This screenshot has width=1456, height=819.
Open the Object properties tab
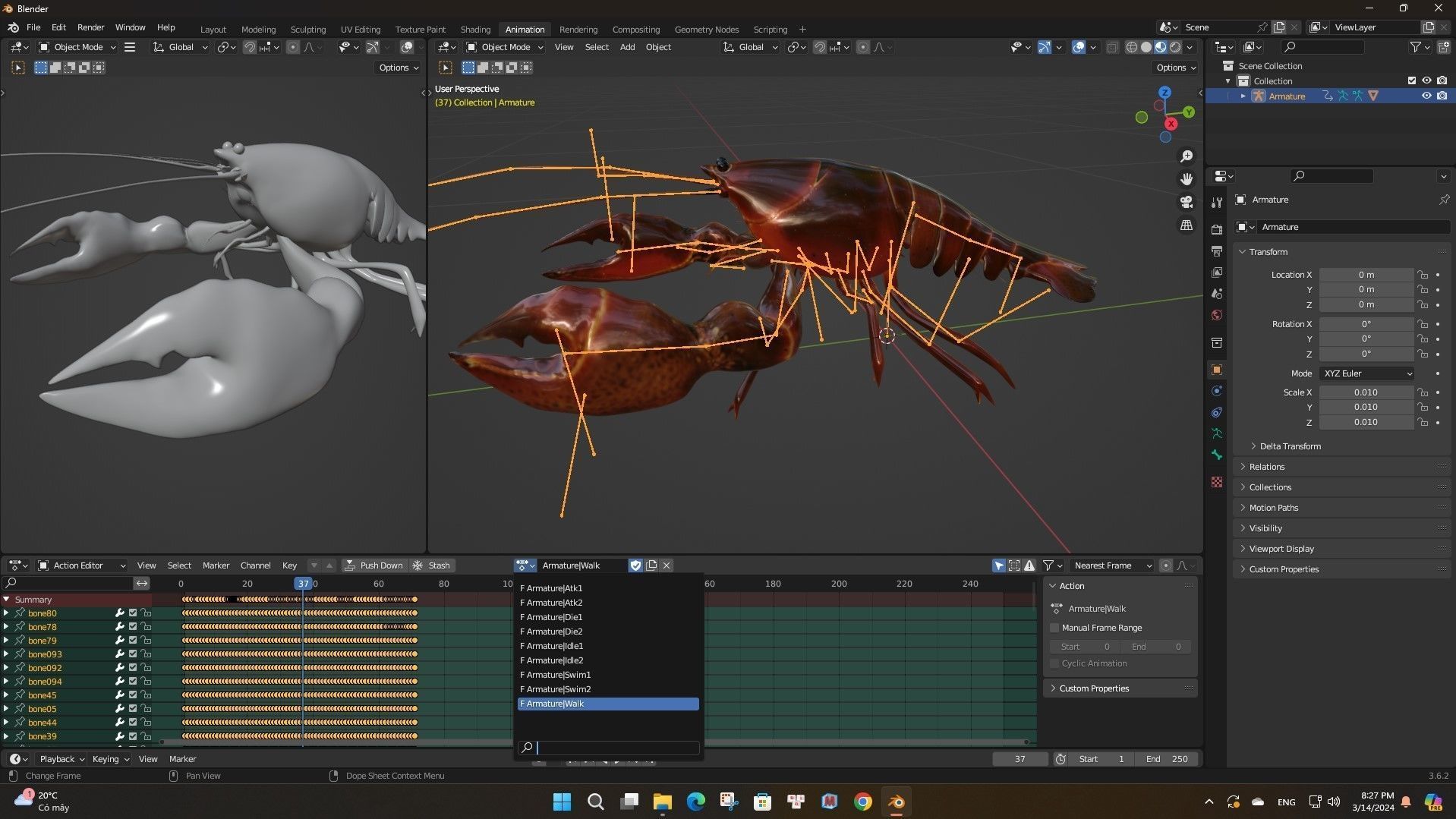point(1217,370)
